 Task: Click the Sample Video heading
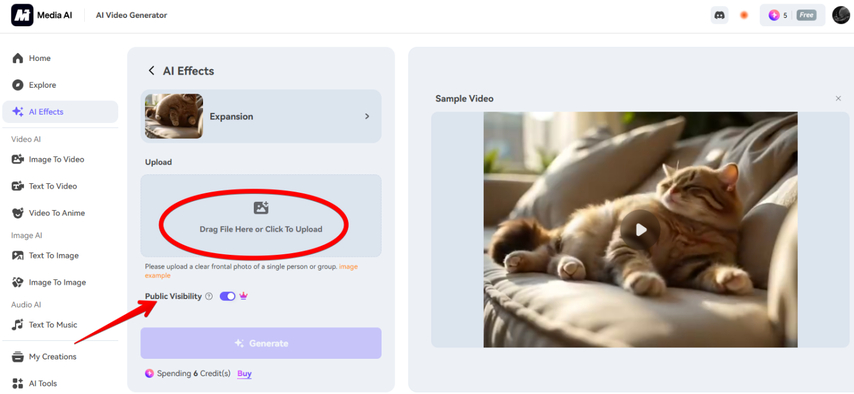point(465,99)
